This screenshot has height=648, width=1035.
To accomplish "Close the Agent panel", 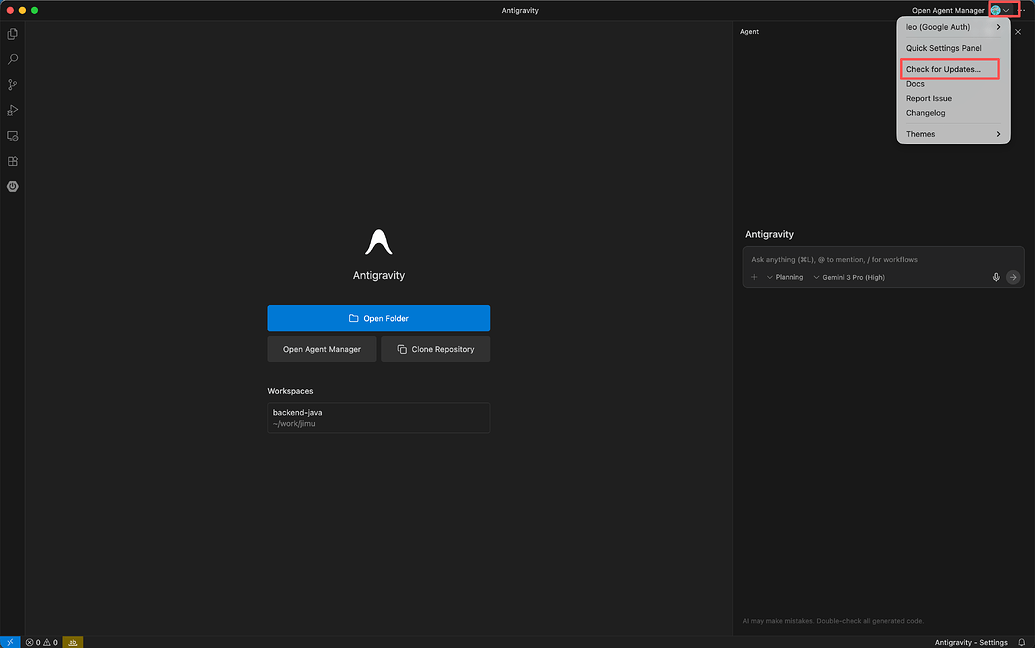I will pos(1018,32).
